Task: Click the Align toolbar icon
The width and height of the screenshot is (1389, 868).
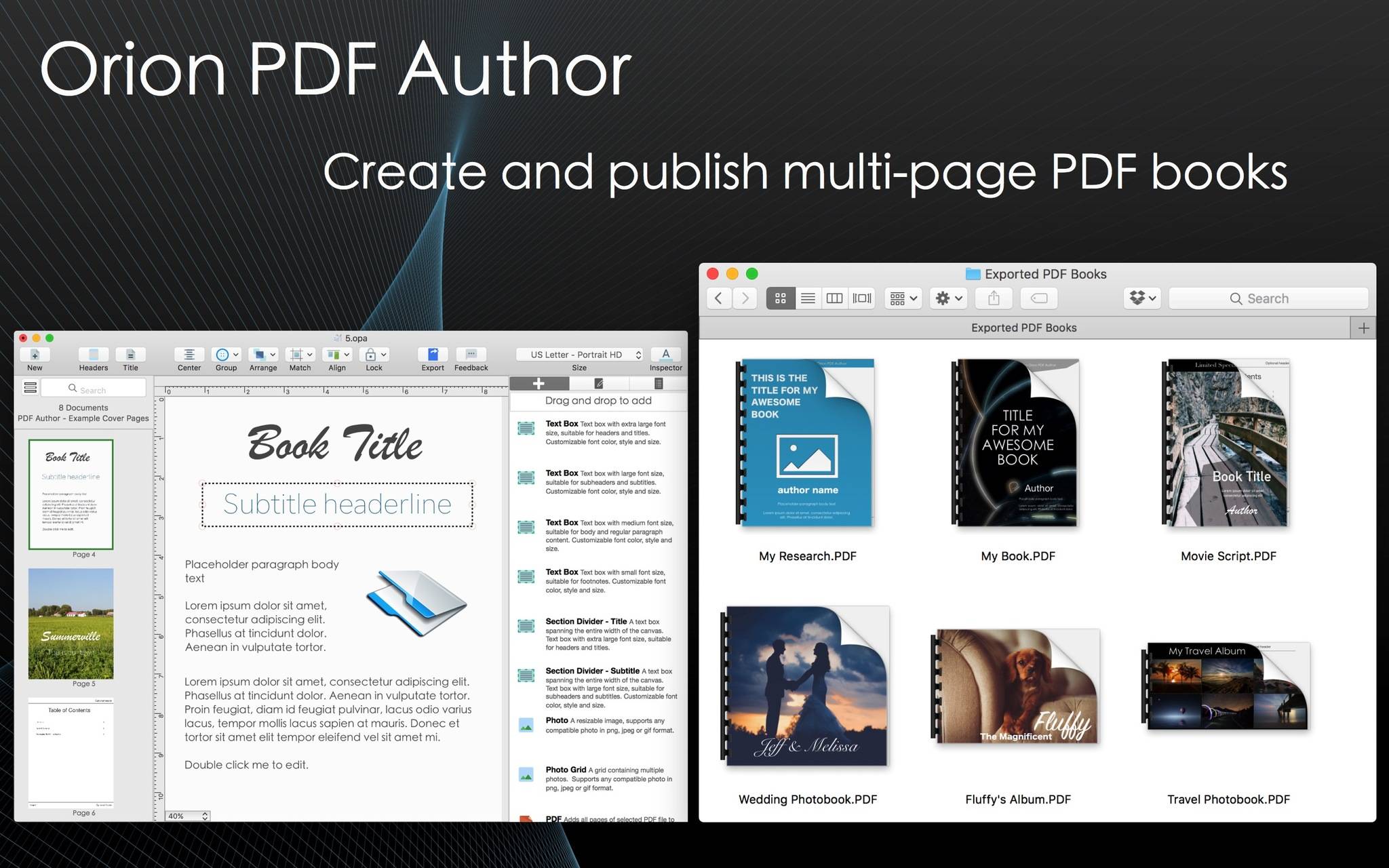Action: 333,355
